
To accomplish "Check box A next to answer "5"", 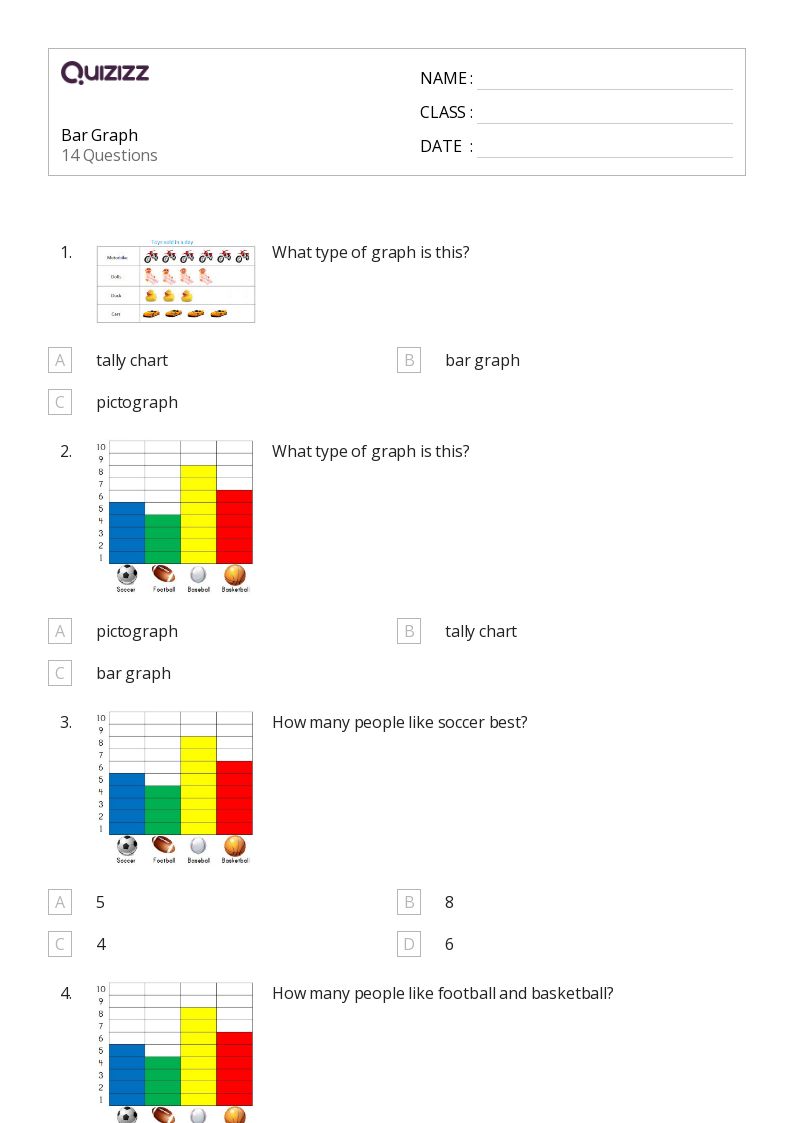I will coord(60,902).
